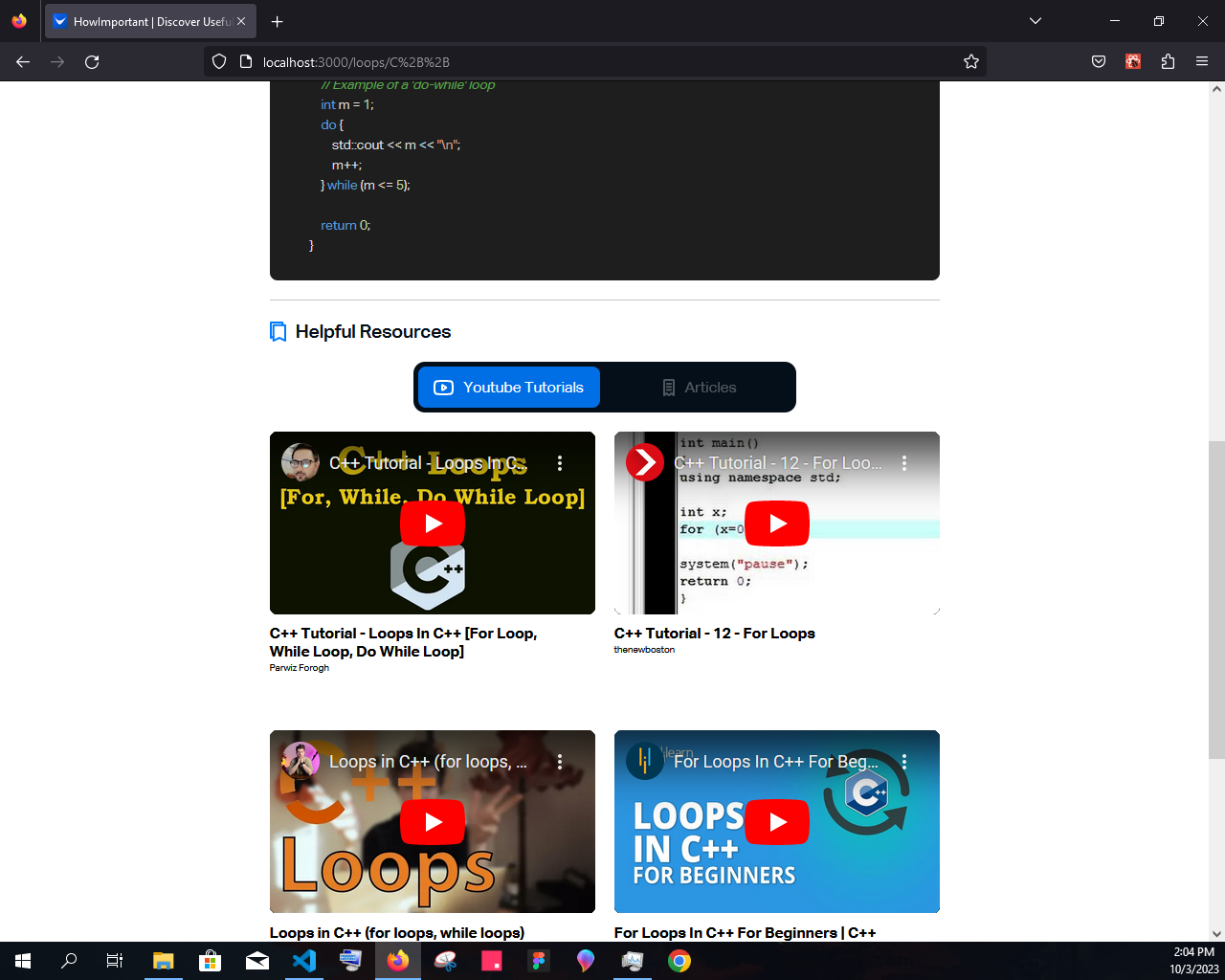Open embedded title 'Loops in C++ (for loops, ...'
Screen dimensions: 1225x980
(428, 762)
